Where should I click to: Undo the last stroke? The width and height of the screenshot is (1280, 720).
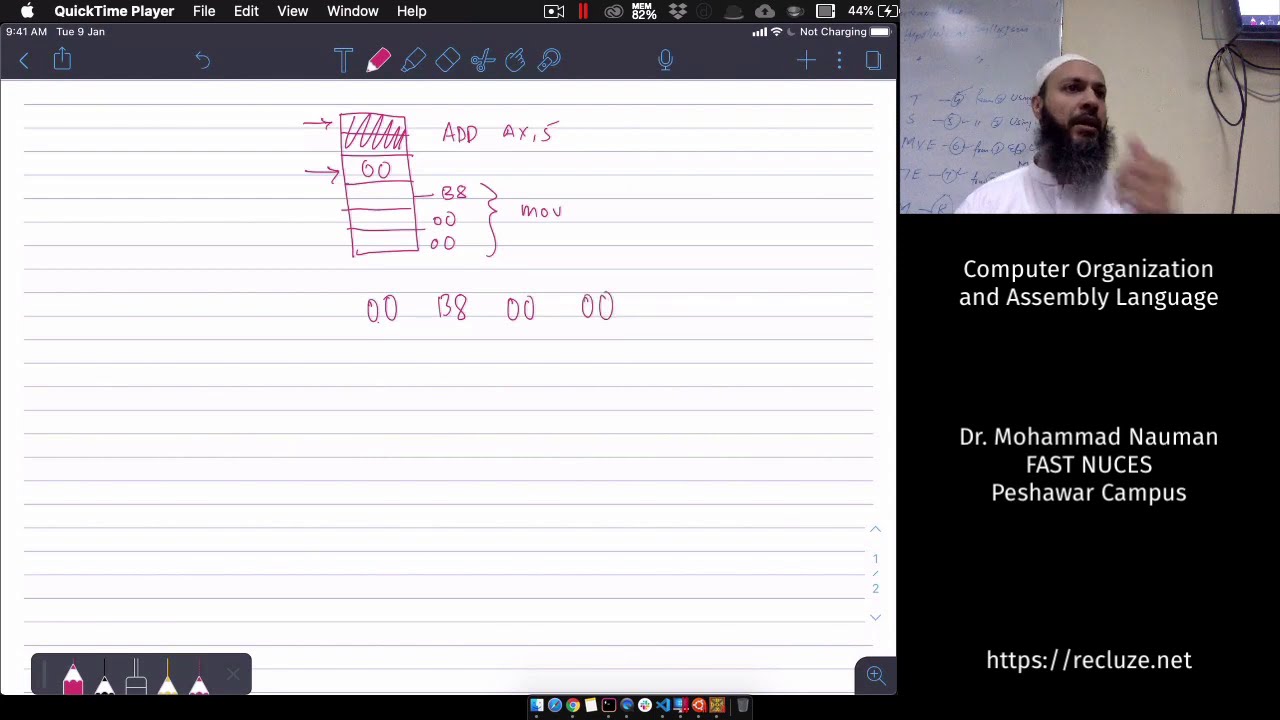pos(202,61)
